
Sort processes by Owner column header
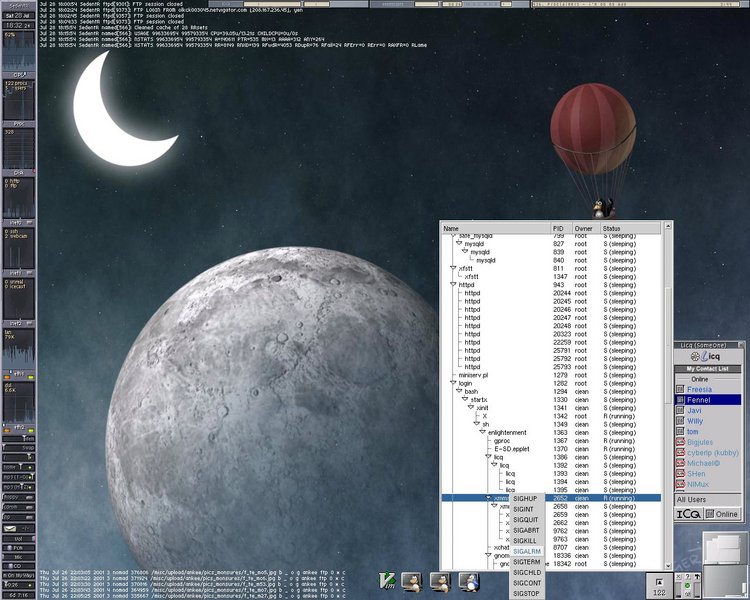(586, 229)
